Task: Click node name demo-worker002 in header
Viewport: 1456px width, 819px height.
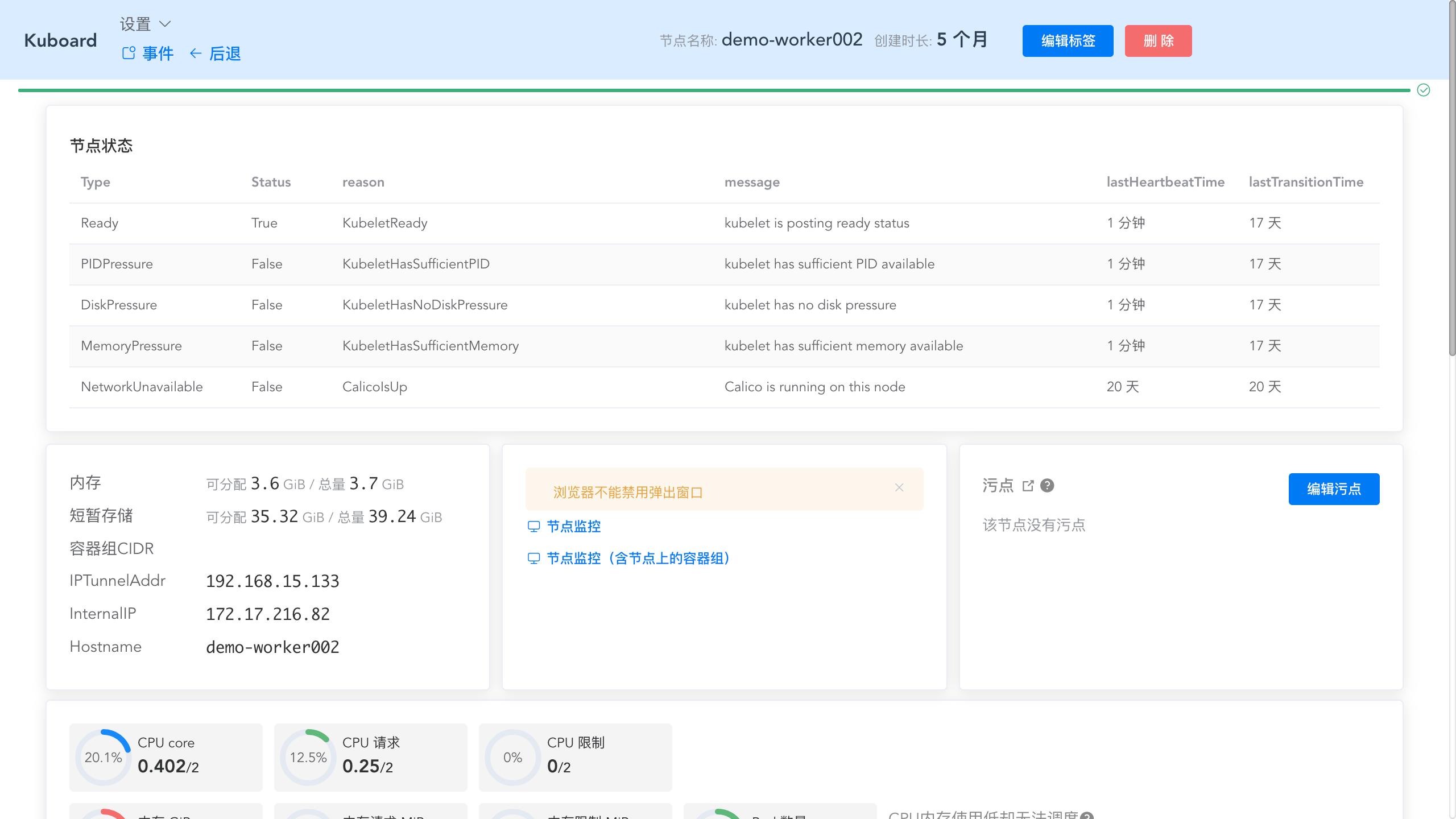Action: point(792,39)
